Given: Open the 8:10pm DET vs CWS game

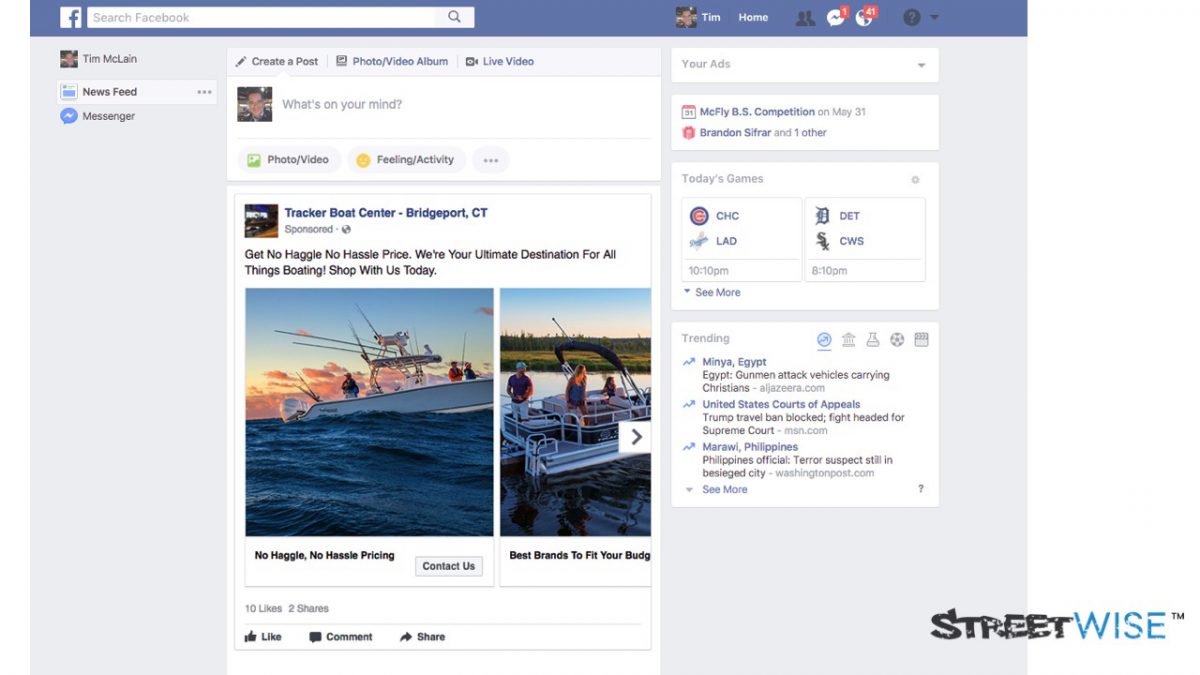Looking at the screenshot, I should point(866,240).
